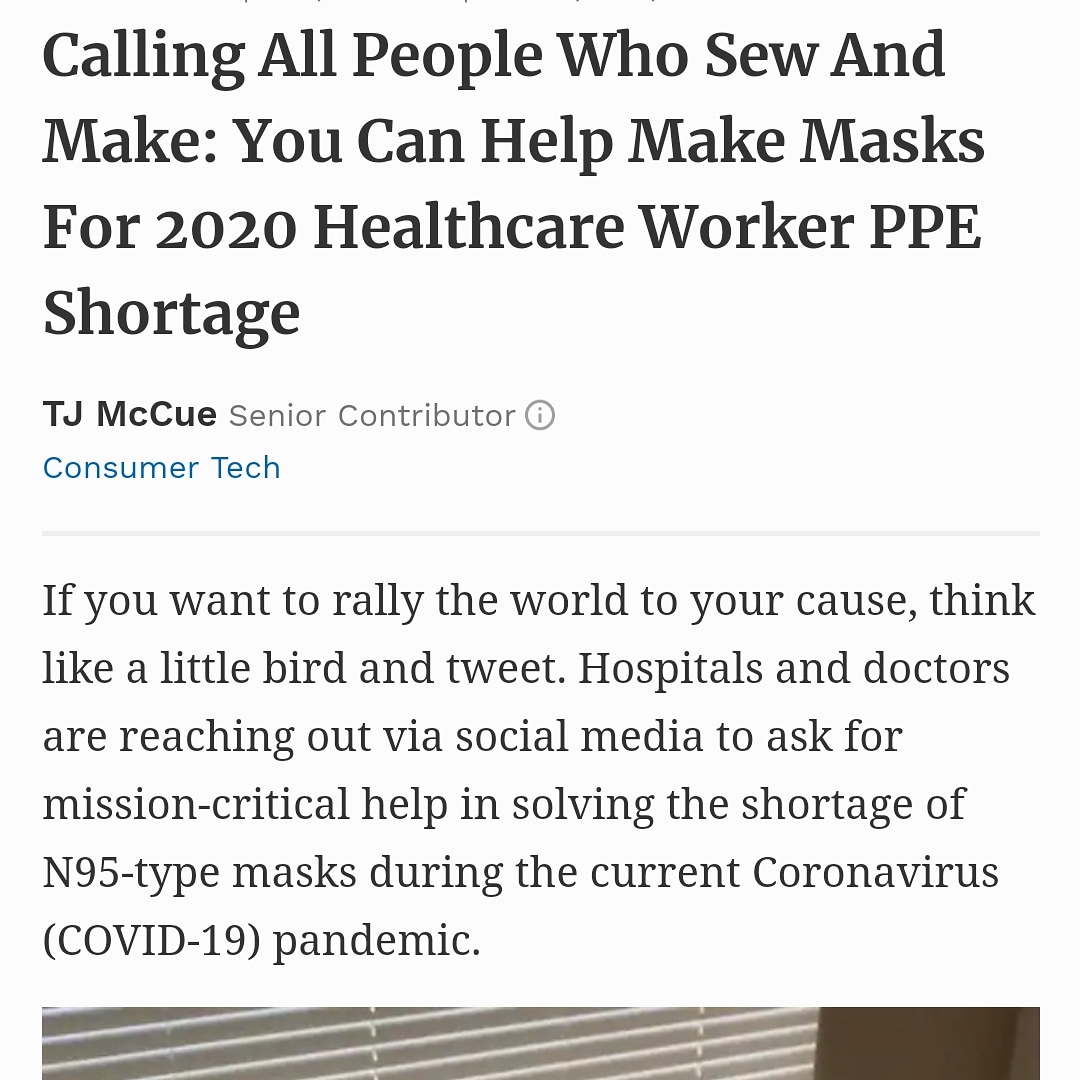Click the headline line 'Calling All People Who Sew And'
Screen dimensions: 1080x1080
[494, 57]
